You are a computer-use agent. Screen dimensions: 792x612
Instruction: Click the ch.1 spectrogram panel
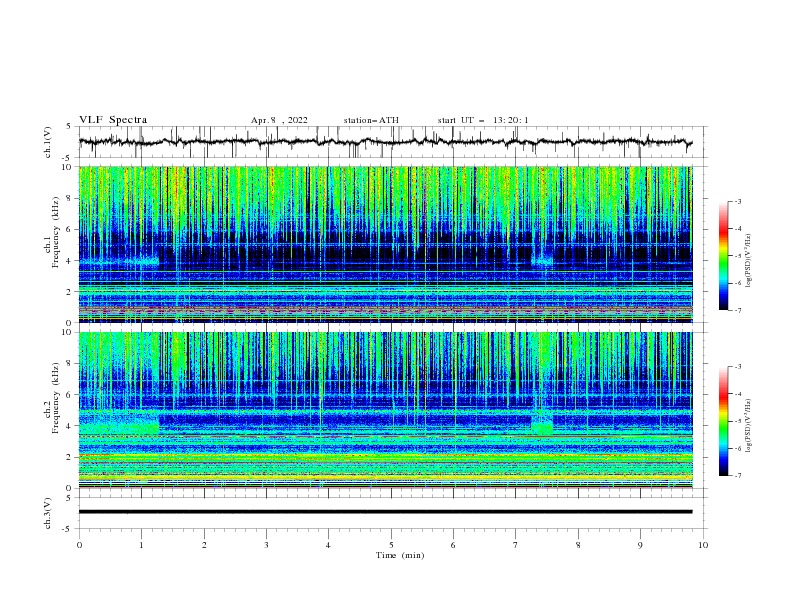coord(385,244)
